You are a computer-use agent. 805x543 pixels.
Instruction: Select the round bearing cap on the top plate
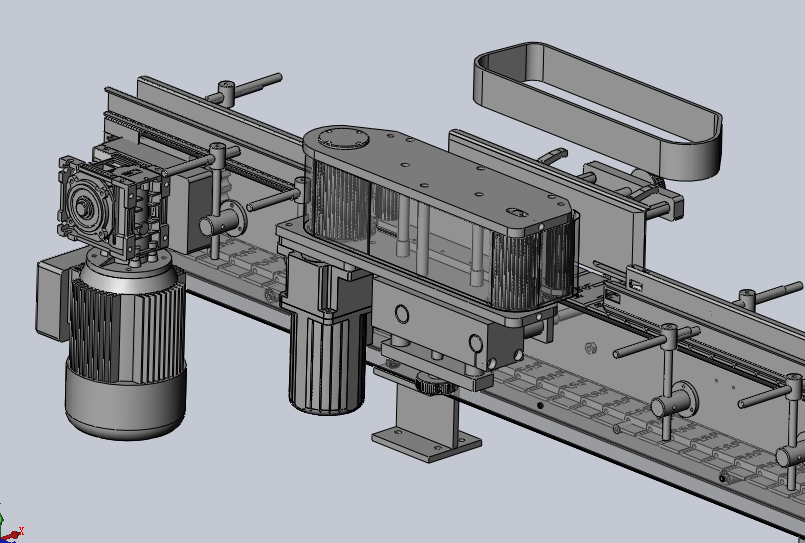(343, 139)
